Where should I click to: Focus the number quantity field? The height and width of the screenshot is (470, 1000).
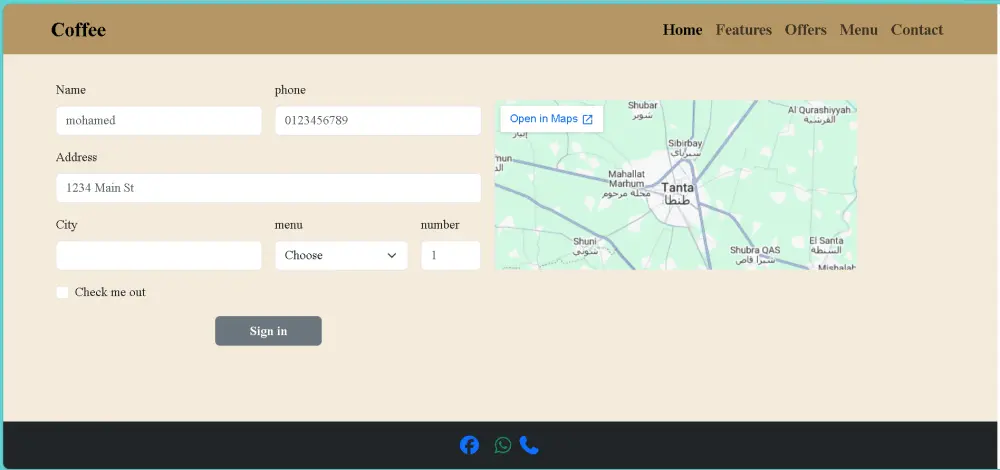[450, 255]
